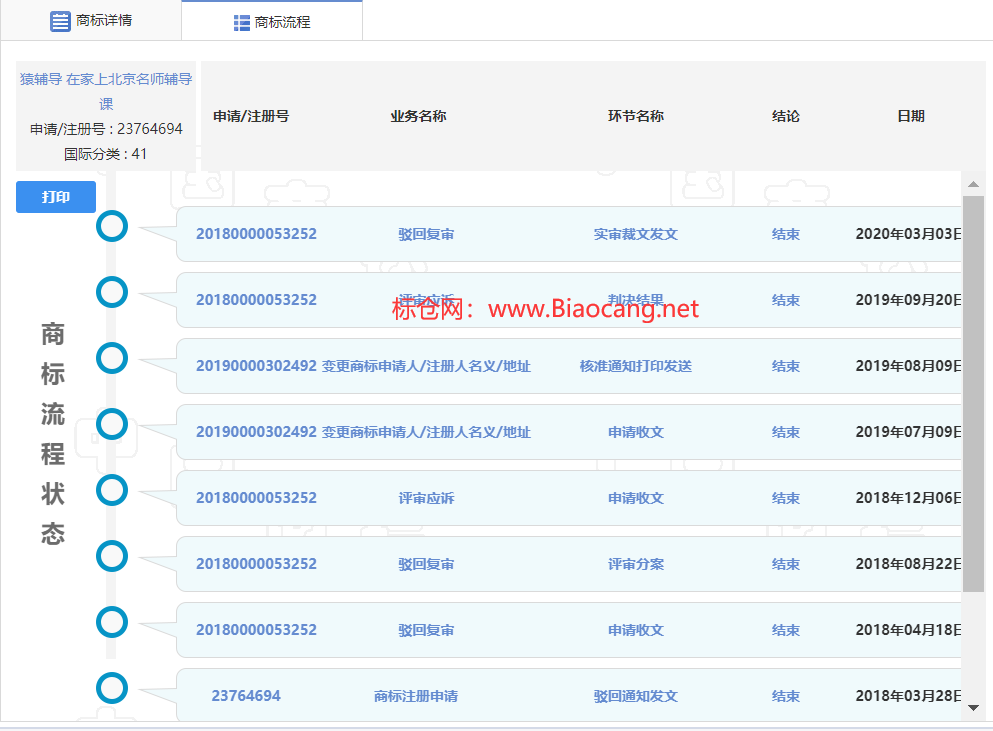Click timeline circle for 2019年07月09日 row
The width and height of the screenshot is (993, 731).
tap(112, 424)
